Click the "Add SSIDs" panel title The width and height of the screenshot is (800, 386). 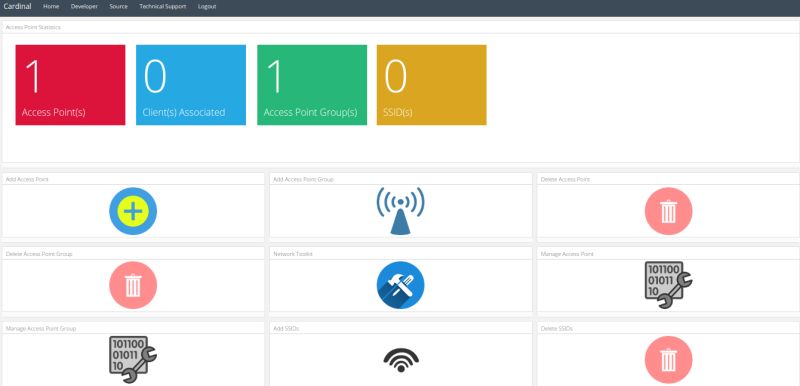point(286,329)
